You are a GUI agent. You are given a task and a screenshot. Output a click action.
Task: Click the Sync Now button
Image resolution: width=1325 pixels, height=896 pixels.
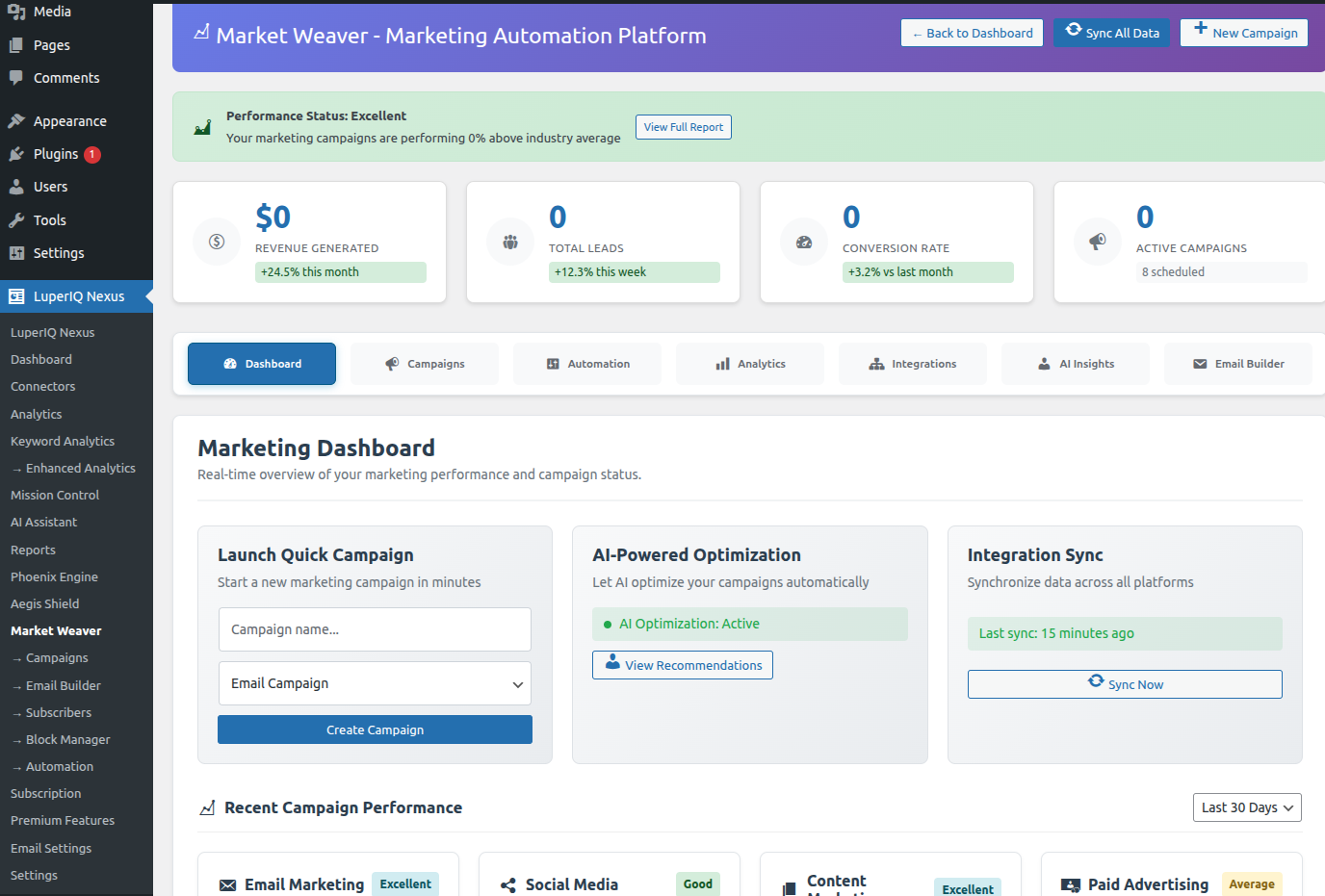[1125, 684]
